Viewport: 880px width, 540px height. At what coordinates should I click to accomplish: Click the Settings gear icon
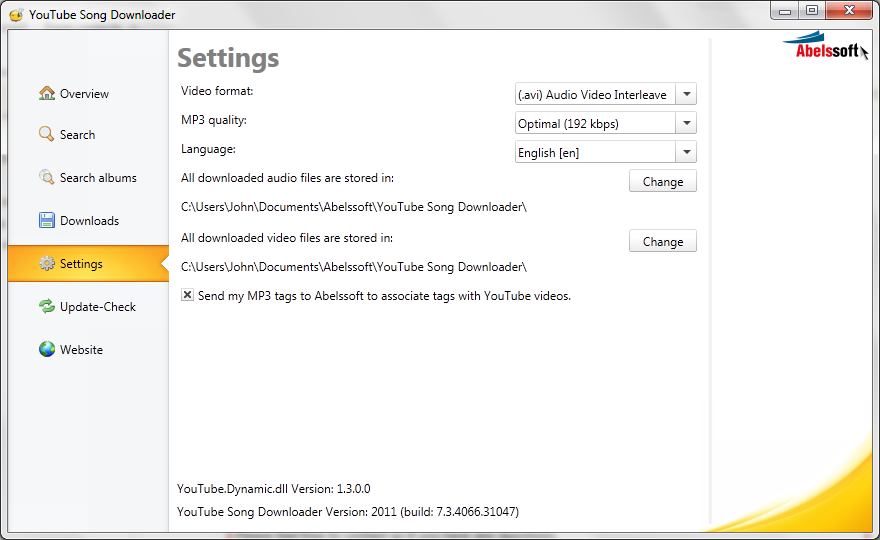[47, 263]
